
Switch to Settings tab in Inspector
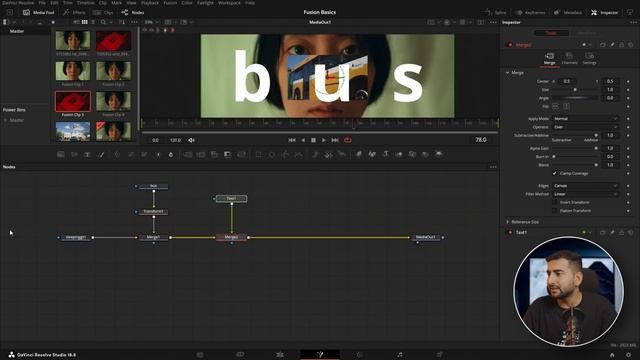589,58
